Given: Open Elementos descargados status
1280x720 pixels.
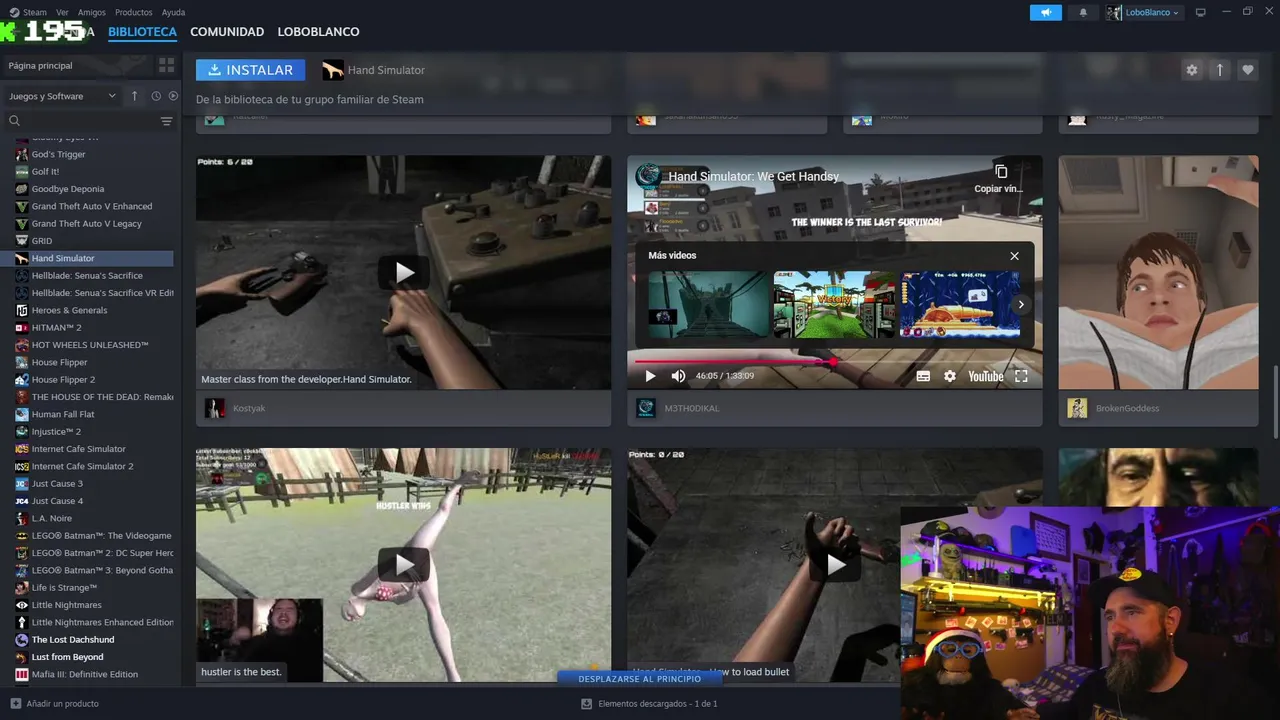Looking at the screenshot, I should click(x=649, y=703).
